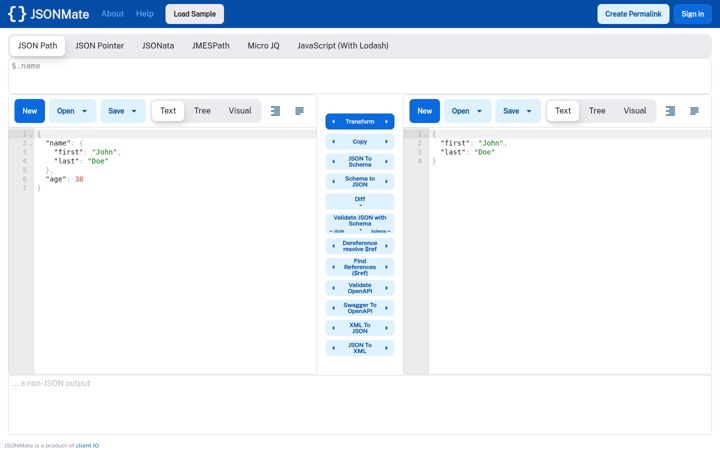Open the left editor's Open dropdown

pos(73,111)
